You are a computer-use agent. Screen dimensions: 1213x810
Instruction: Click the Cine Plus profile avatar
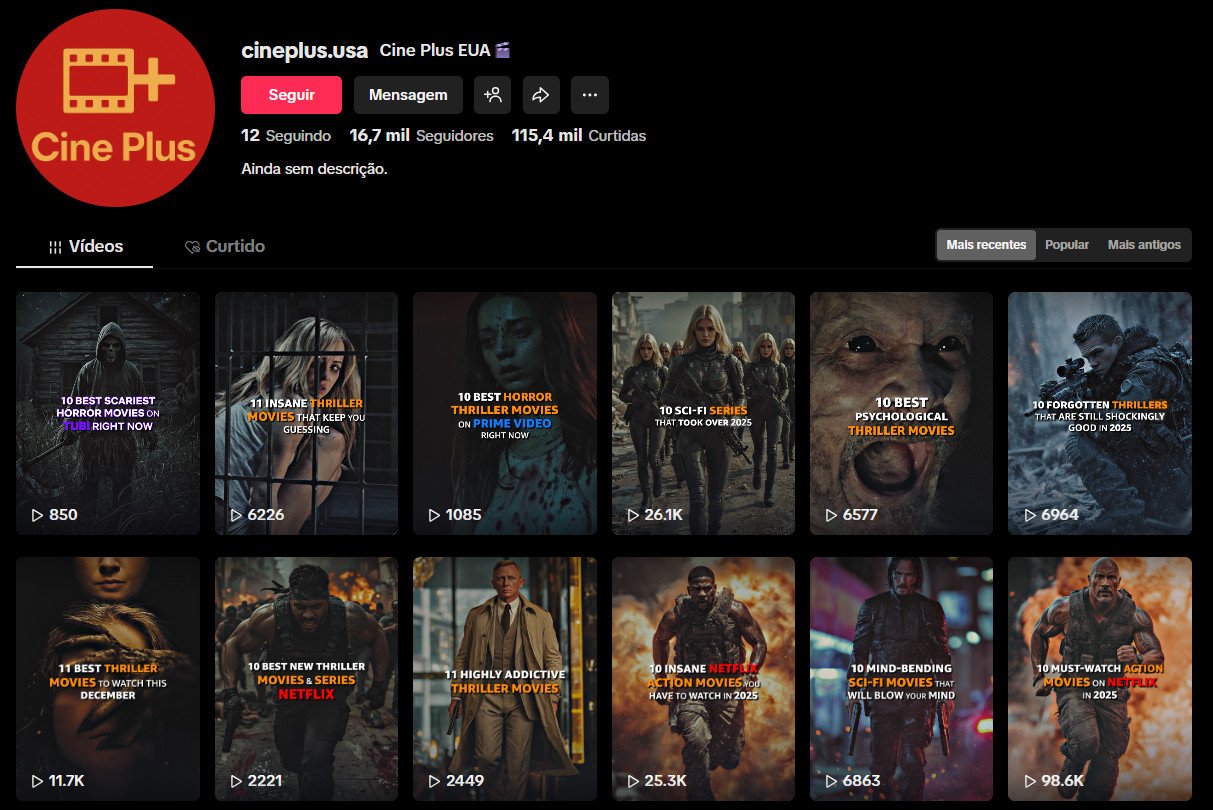(x=114, y=107)
